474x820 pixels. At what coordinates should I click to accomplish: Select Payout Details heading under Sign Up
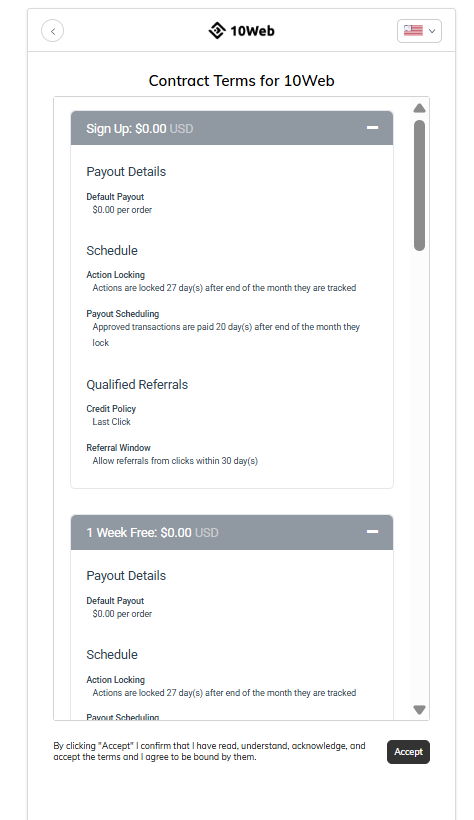[126, 172]
